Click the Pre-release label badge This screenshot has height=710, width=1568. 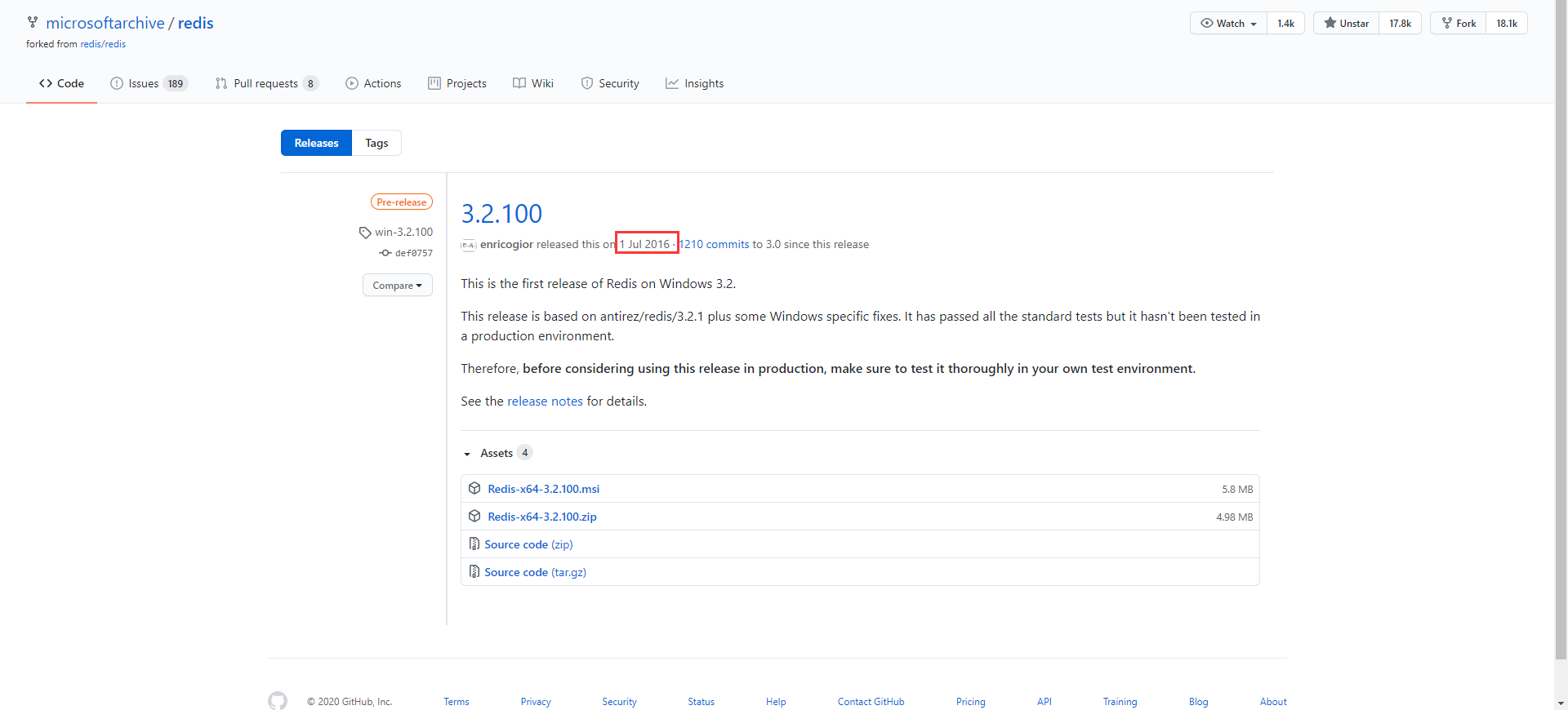point(402,202)
